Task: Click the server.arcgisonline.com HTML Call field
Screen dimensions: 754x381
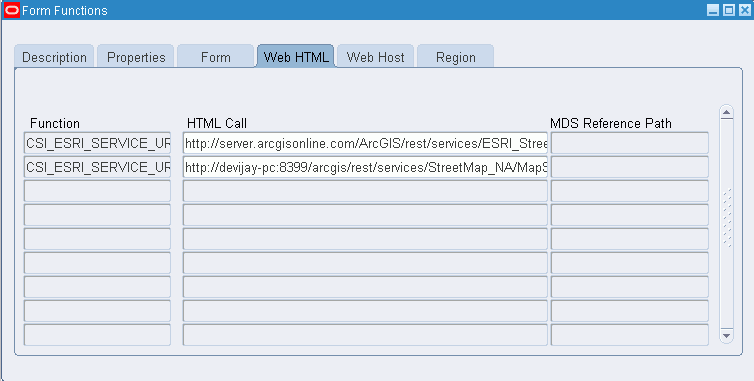Action: 365,143
